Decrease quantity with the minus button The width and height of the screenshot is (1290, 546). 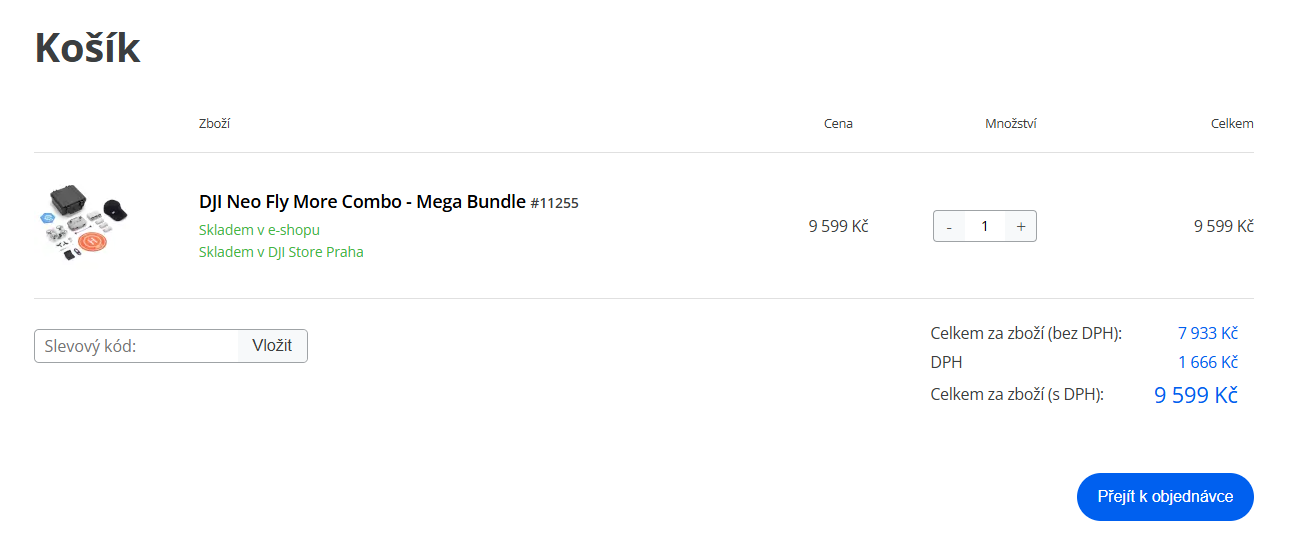[949, 226]
